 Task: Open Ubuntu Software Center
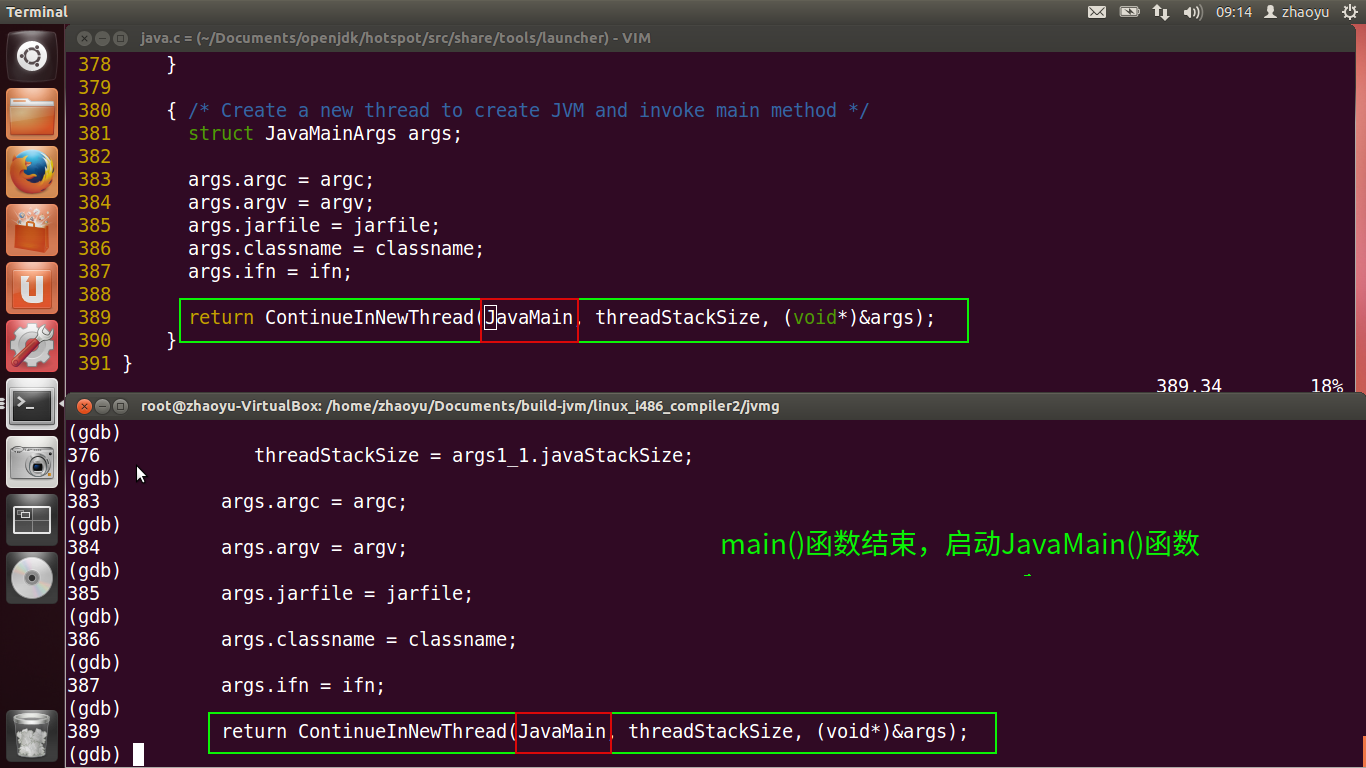tap(32, 230)
